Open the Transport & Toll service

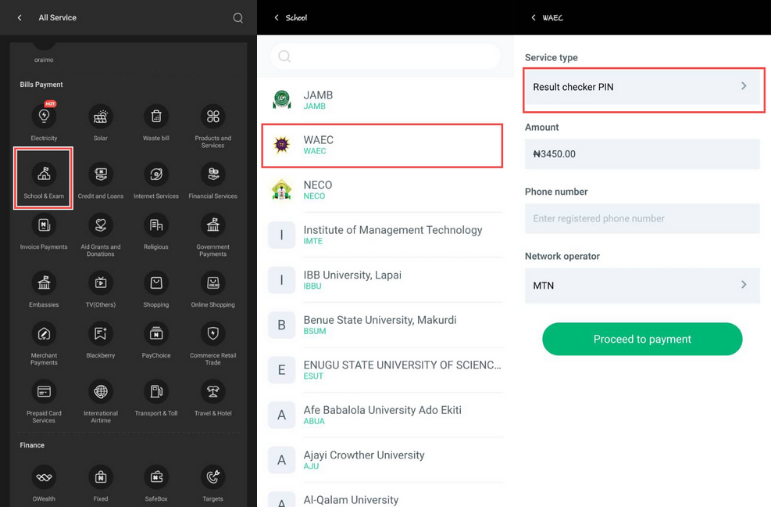click(x=156, y=397)
